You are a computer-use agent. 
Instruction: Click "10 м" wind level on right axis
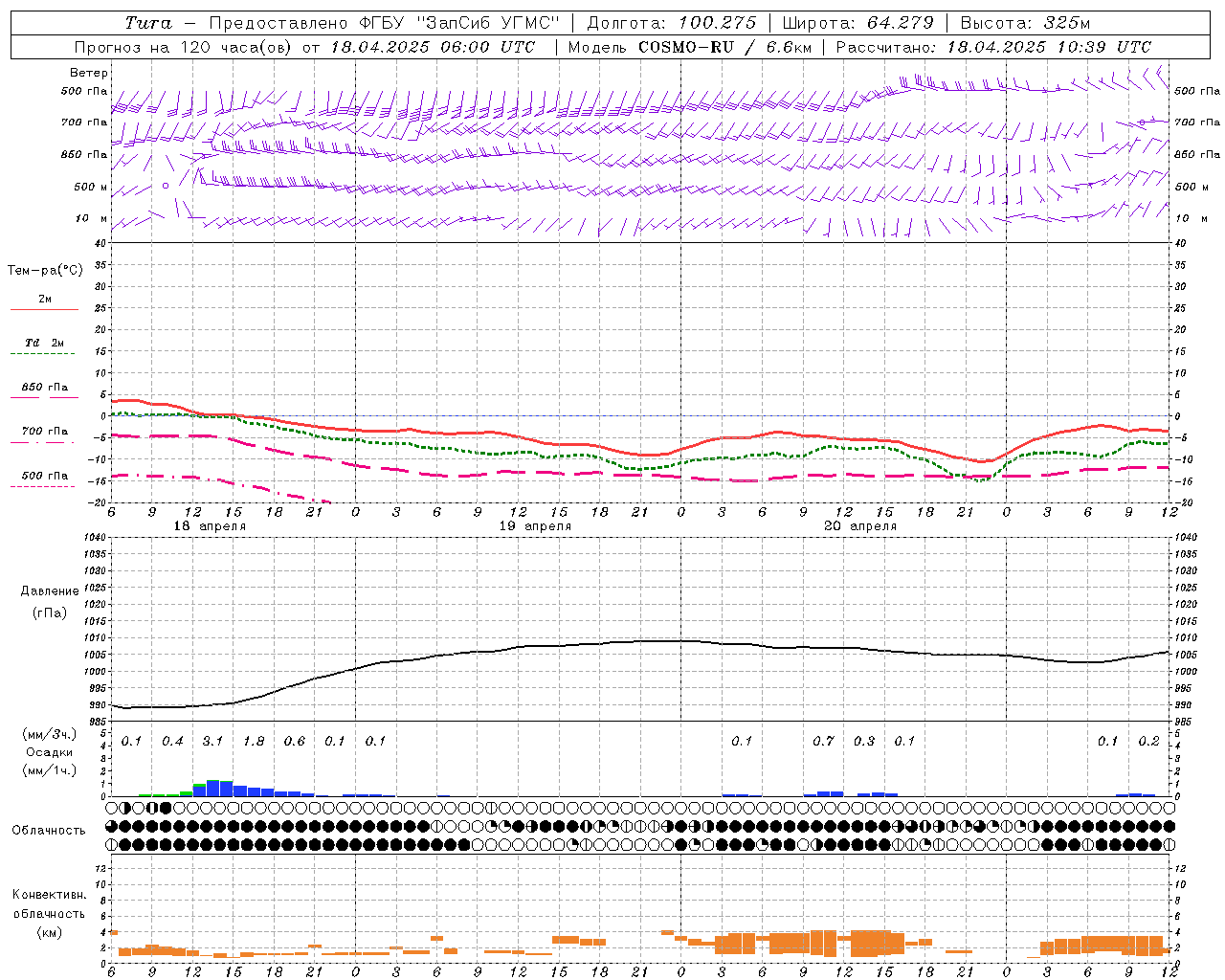tap(1191, 219)
